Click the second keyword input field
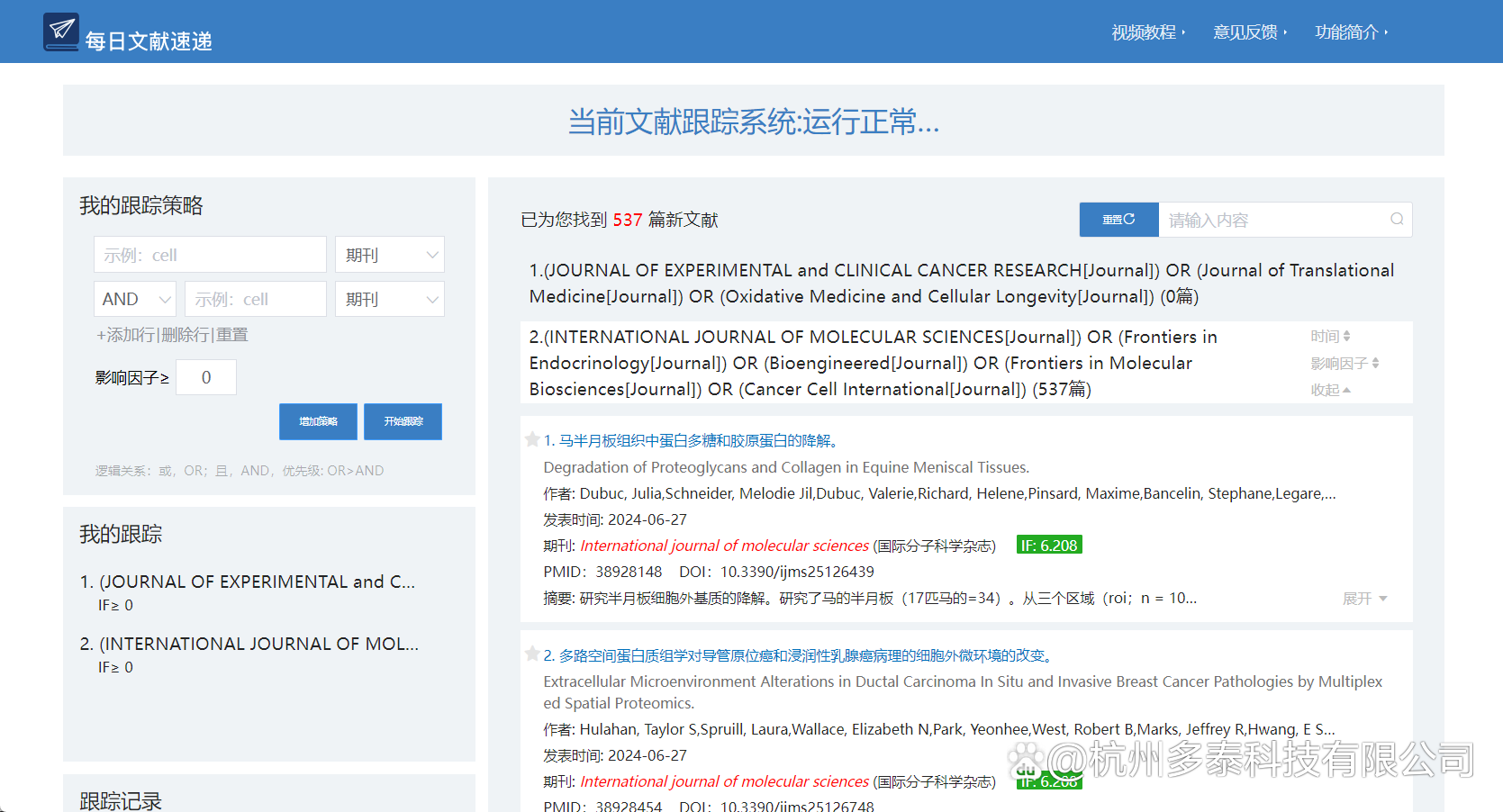The image size is (1503, 812). click(256, 299)
